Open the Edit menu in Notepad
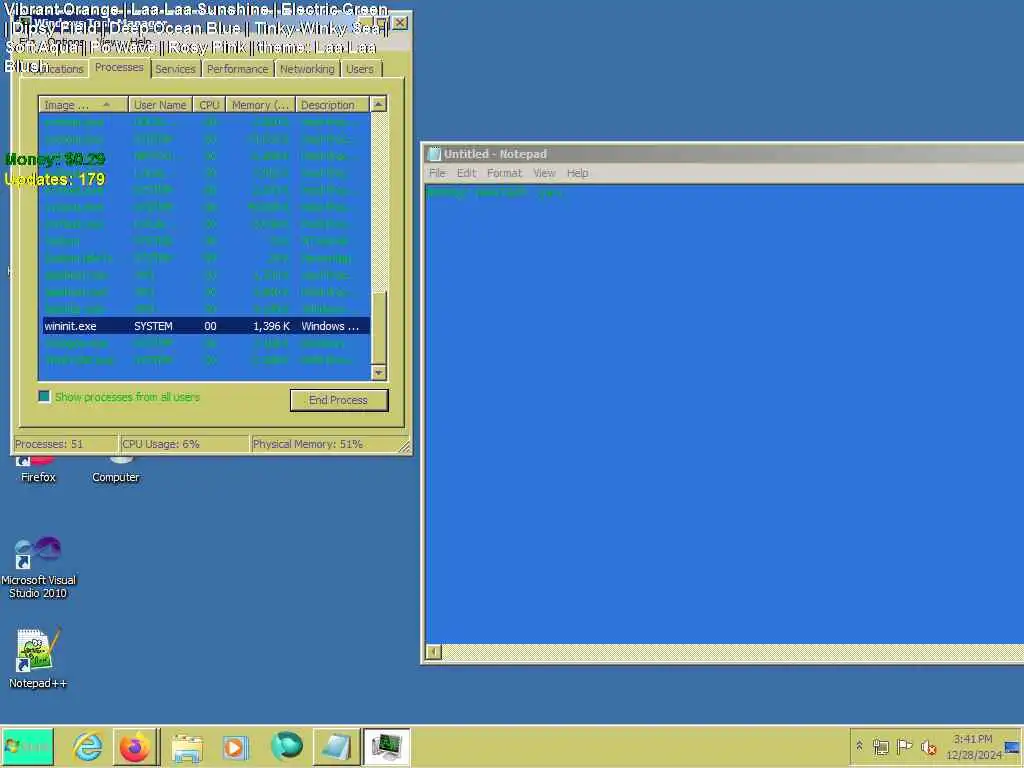The height and width of the screenshot is (768, 1024). click(466, 173)
